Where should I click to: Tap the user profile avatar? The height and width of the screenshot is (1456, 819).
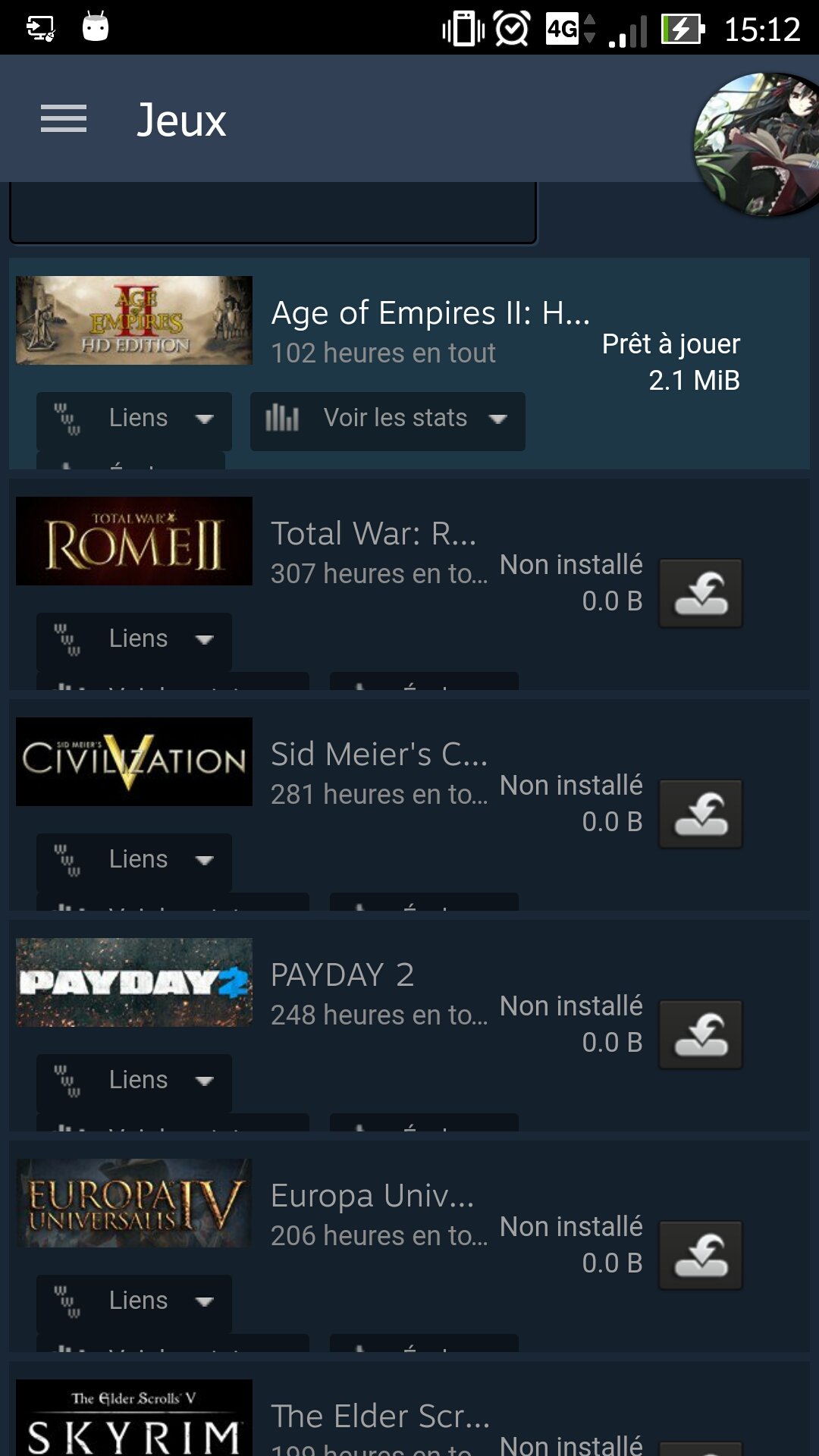(757, 144)
